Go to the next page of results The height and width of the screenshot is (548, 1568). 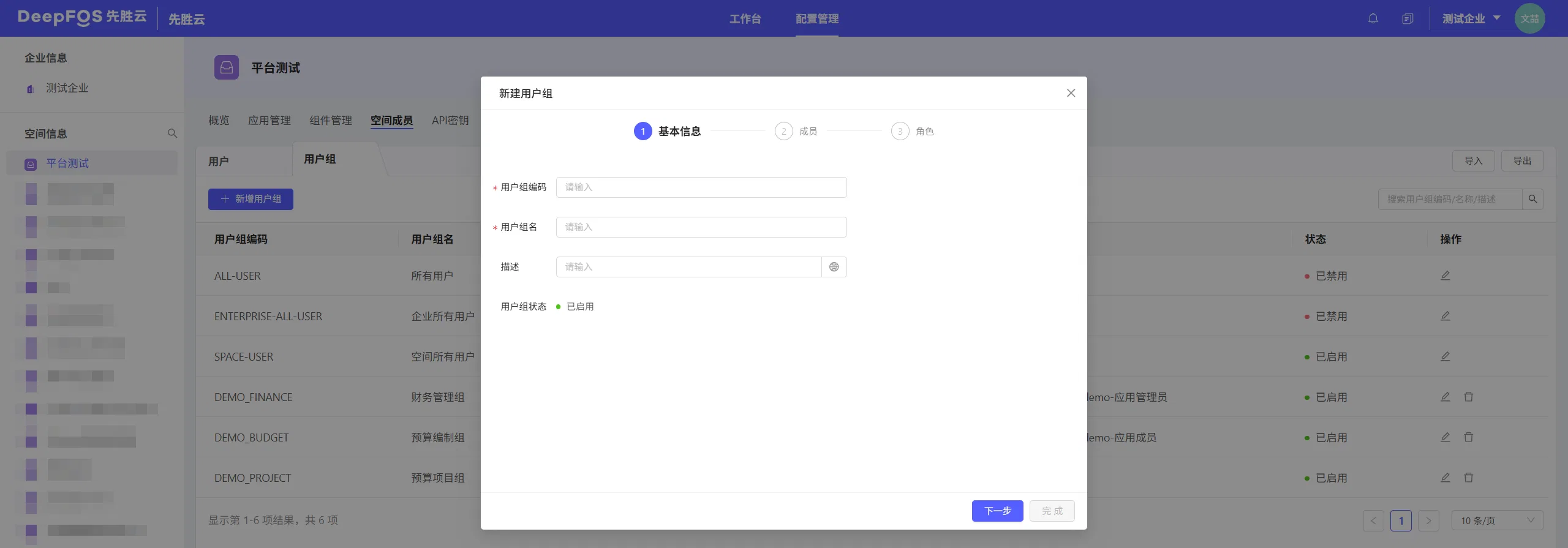pyautogui.click(x=1428, y=520)
